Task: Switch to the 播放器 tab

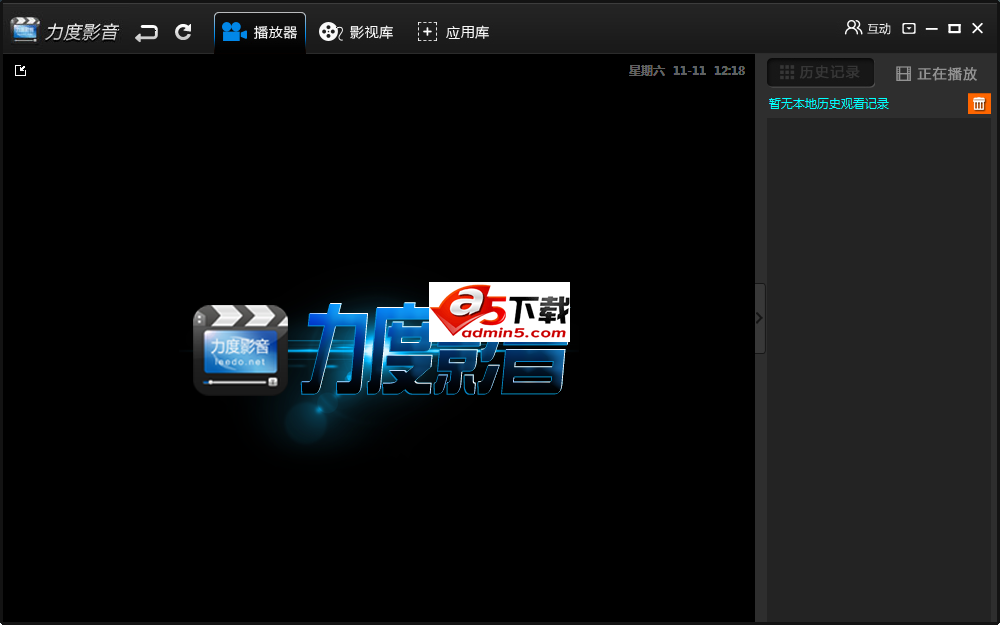Action: click(260, 32)
